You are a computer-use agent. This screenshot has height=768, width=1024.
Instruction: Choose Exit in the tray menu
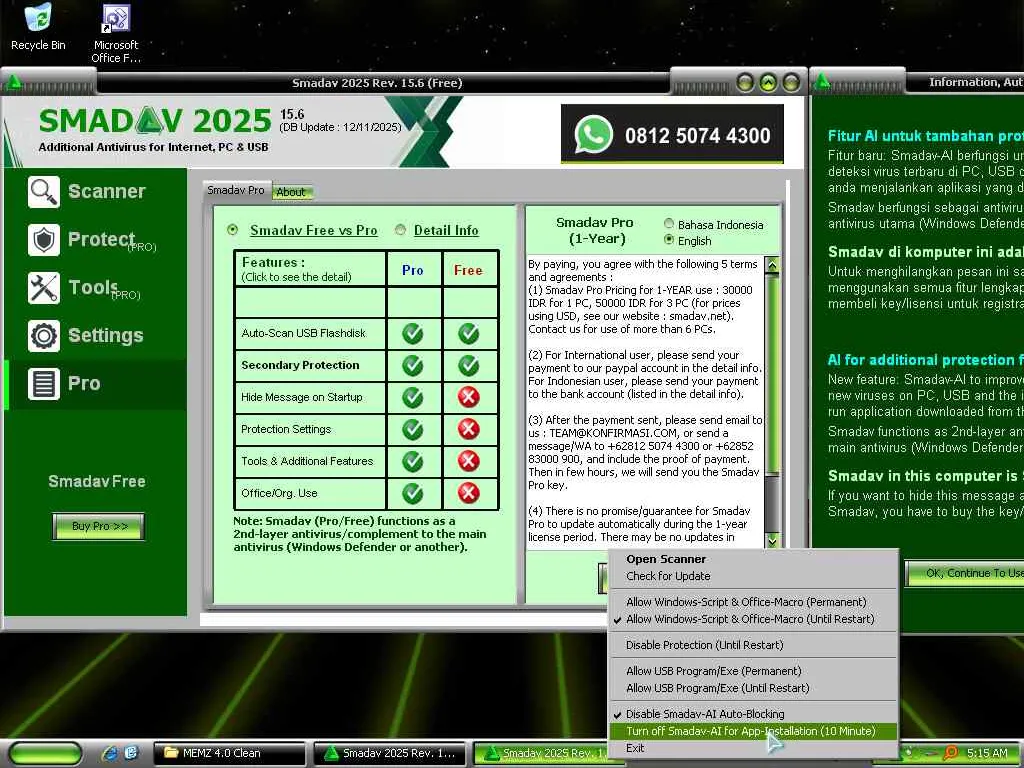tap(752, 748)
